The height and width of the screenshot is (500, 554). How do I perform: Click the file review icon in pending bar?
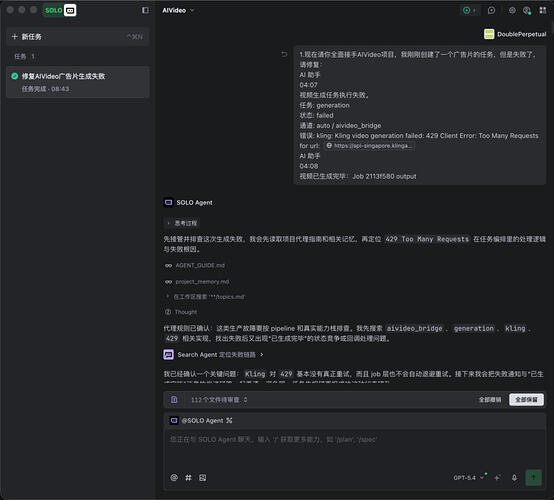174,400
